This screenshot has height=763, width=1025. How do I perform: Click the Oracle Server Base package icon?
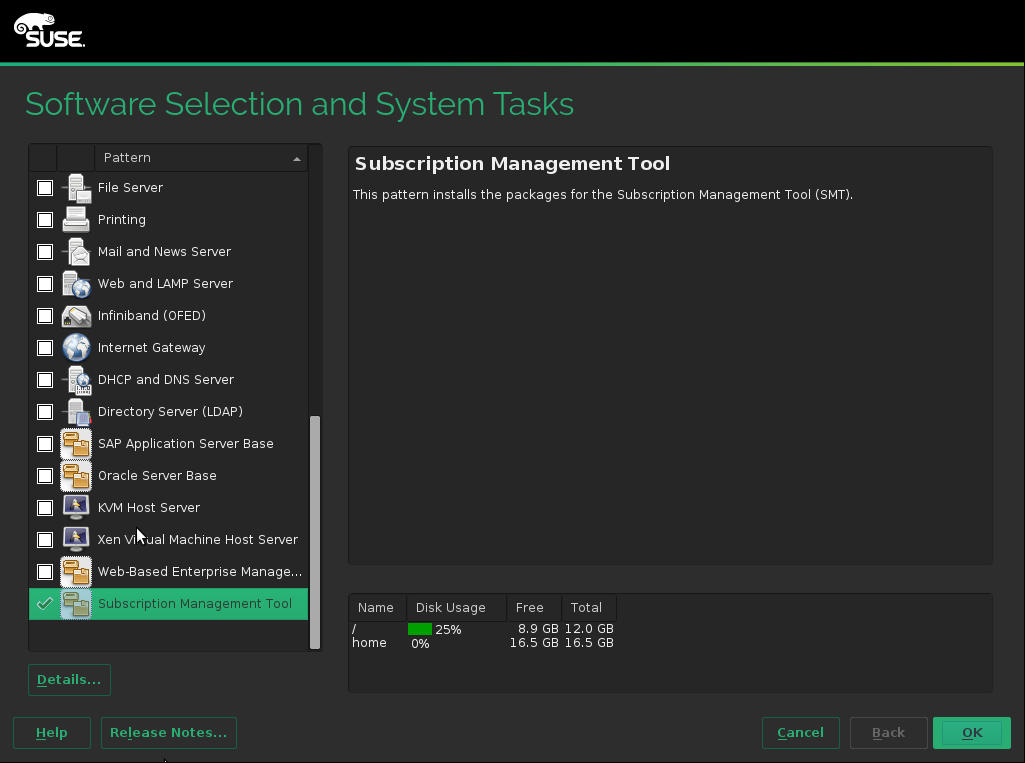pyautogui.click(x=77, y=476)
